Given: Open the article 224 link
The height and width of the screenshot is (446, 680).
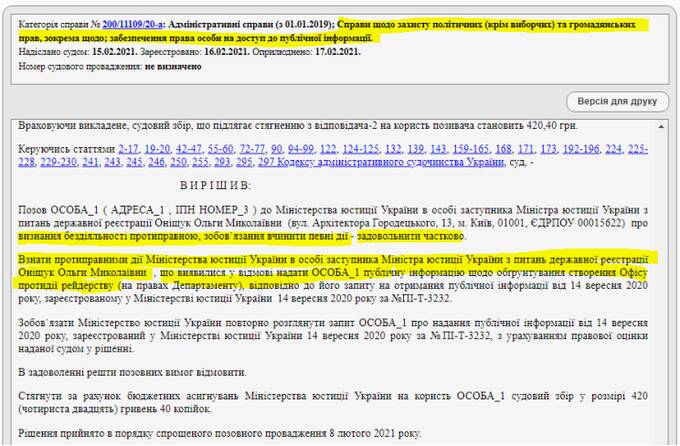Looking at the screenshot, I should [x=613, y=149].
